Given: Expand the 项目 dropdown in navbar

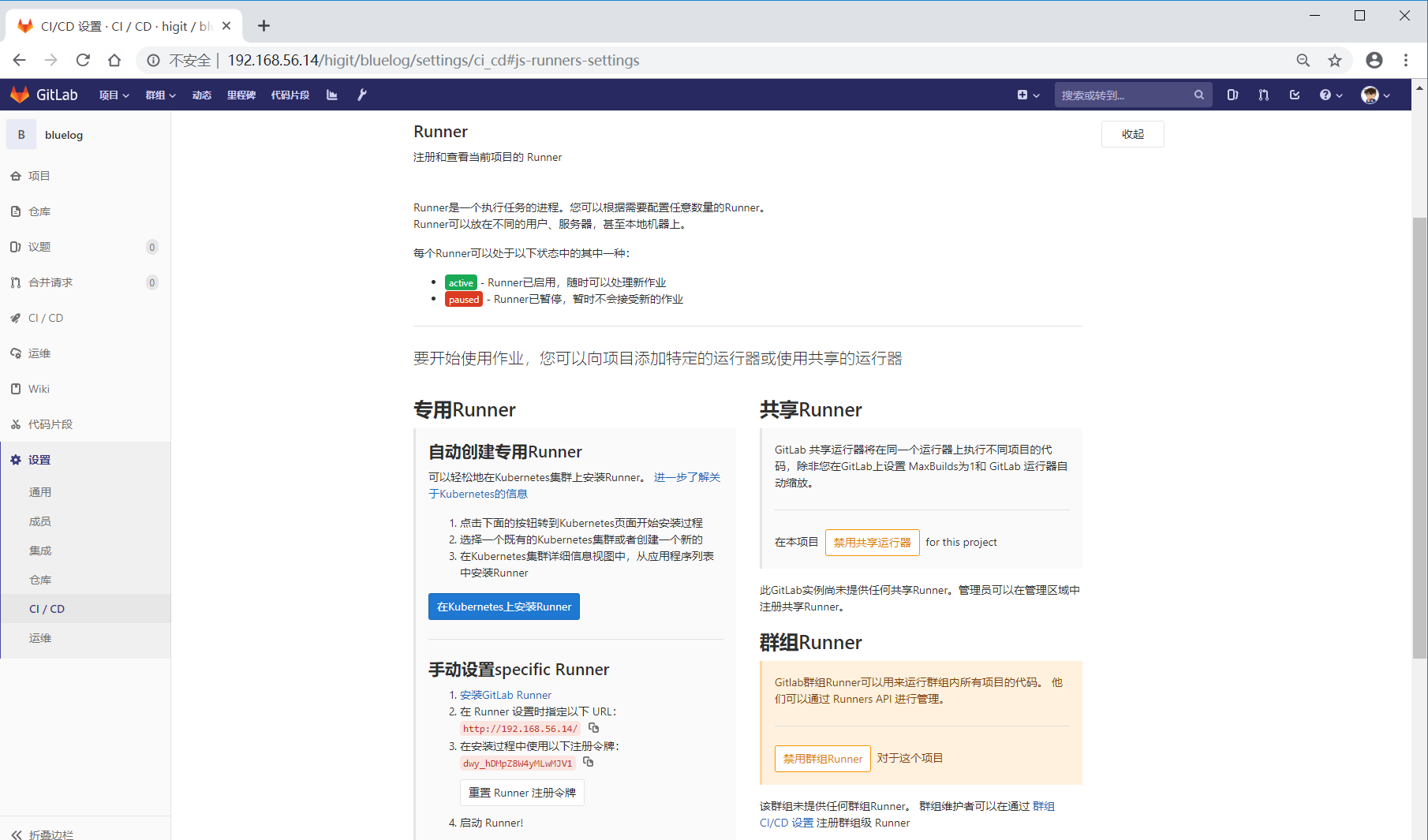Looking at the screenshot, I should [114, 95].
